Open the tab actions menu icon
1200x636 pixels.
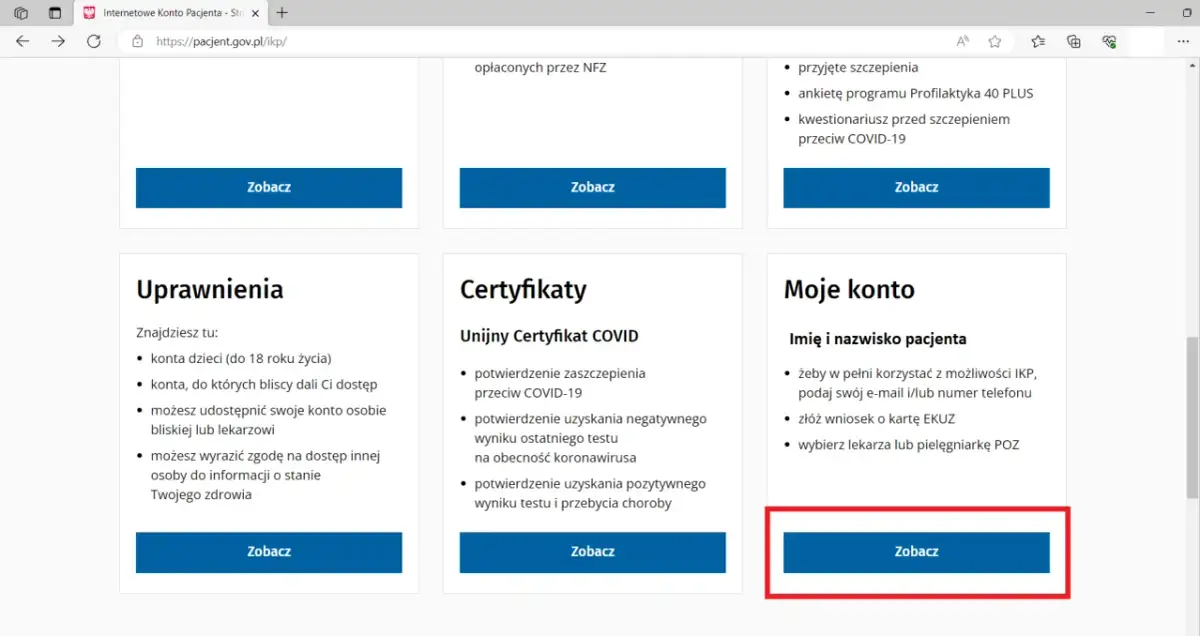tap(55, 13)
